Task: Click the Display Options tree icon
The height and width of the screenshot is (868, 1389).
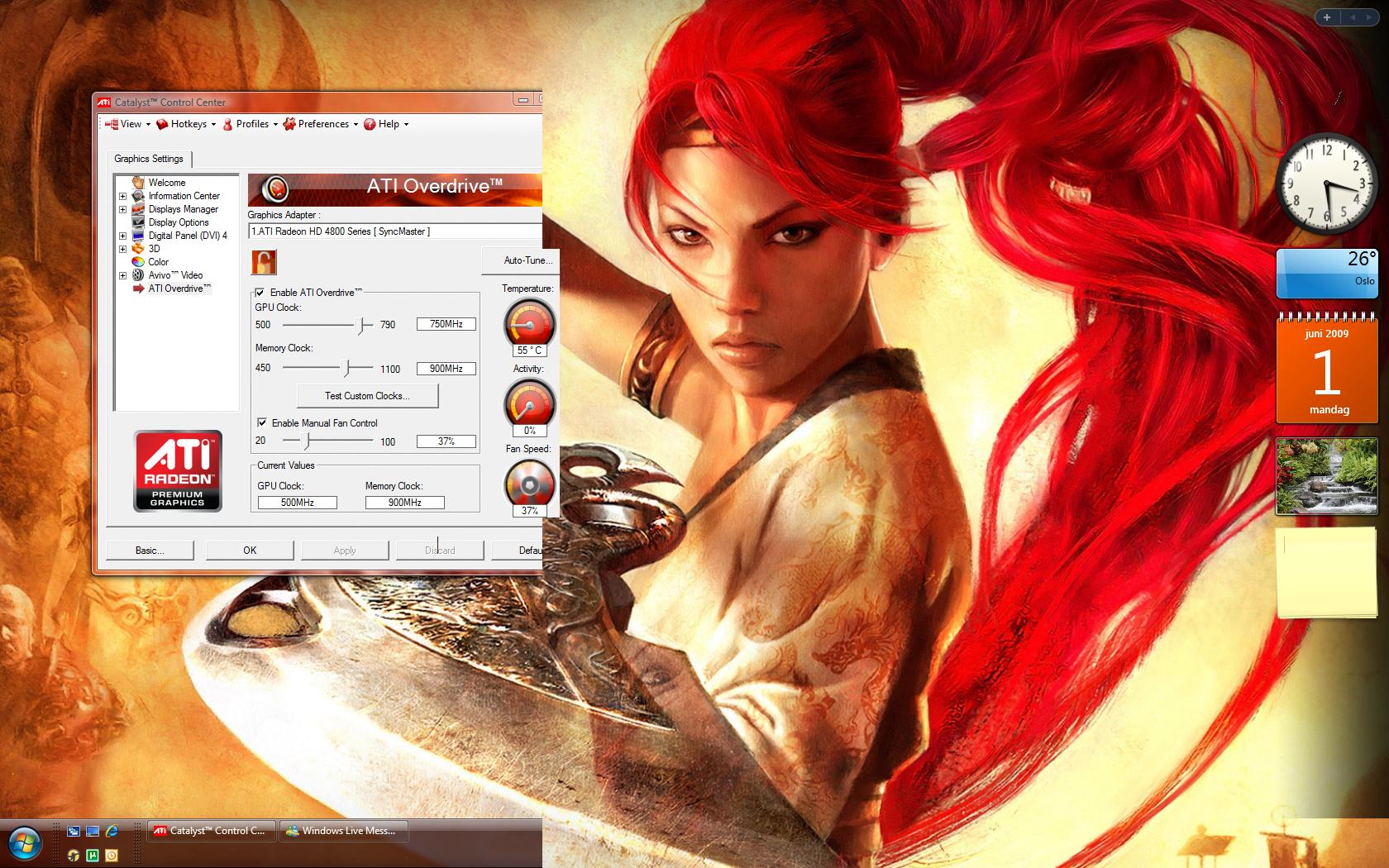Action: (x=138, y=222)
